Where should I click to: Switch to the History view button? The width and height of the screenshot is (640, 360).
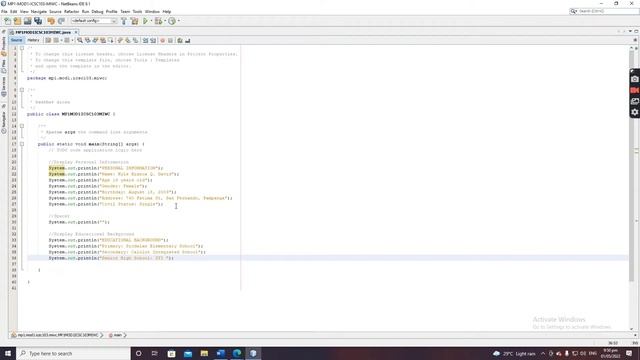click(33, 40)
